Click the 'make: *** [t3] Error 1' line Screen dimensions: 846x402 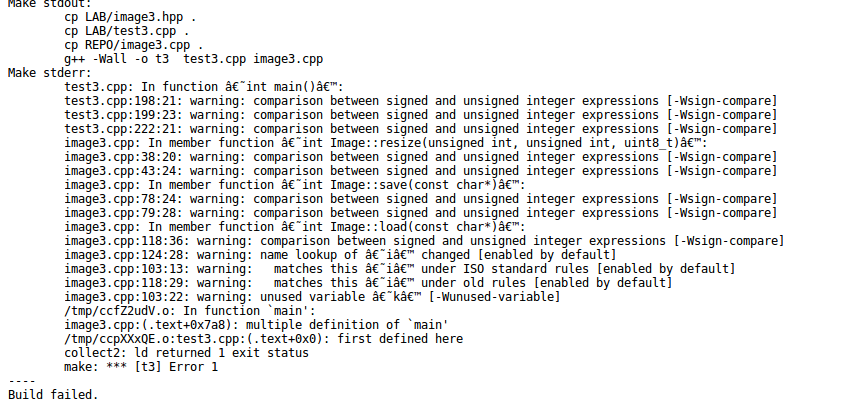pos(141,367)
